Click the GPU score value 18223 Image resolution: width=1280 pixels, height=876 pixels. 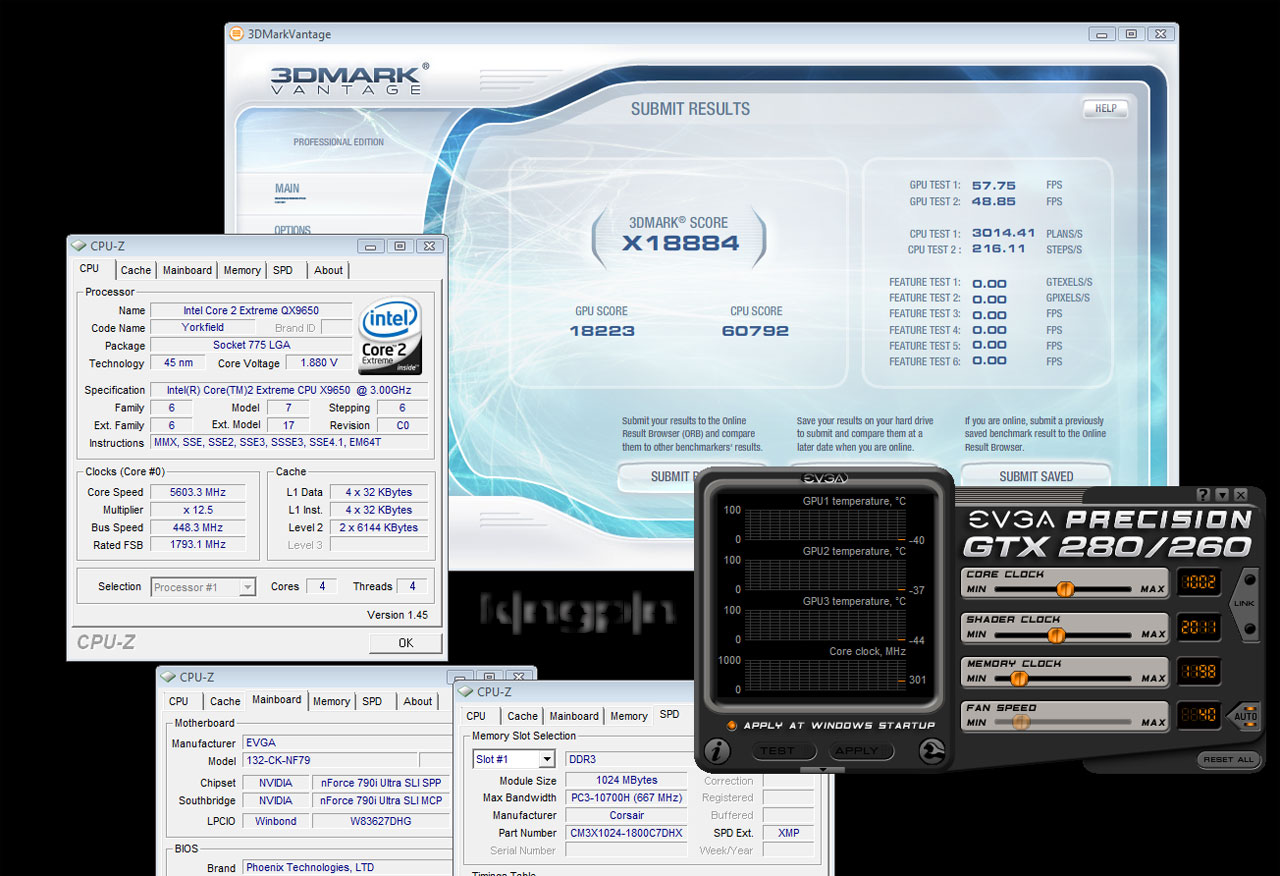[x=602, y=331]
